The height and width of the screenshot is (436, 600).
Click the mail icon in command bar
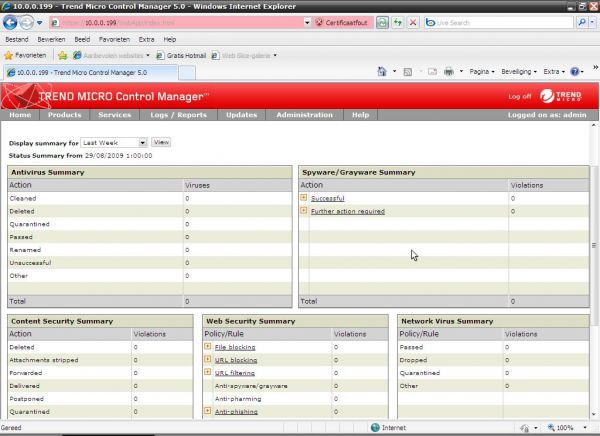432,72
